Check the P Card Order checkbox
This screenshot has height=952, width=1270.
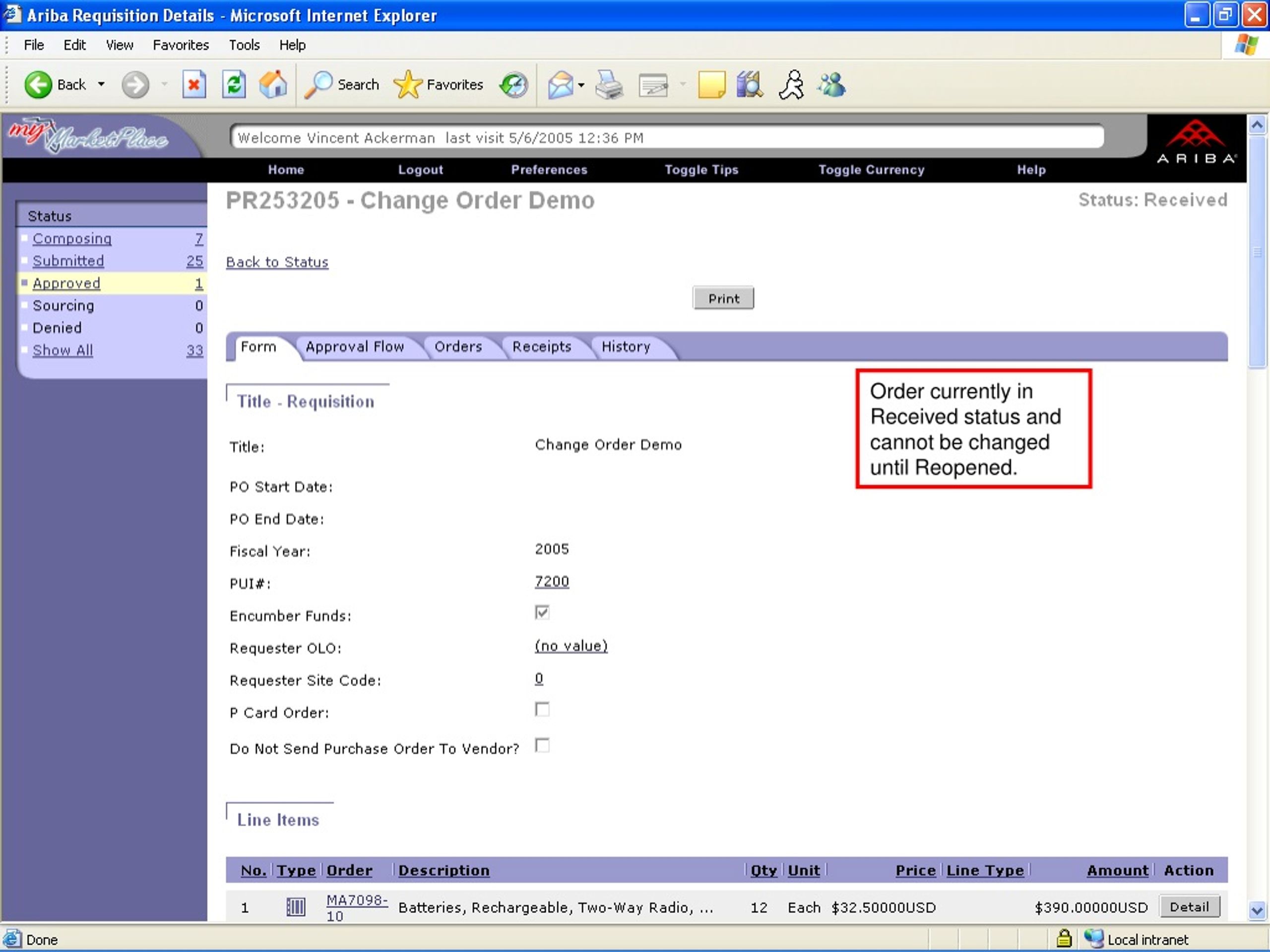point(541,710)
